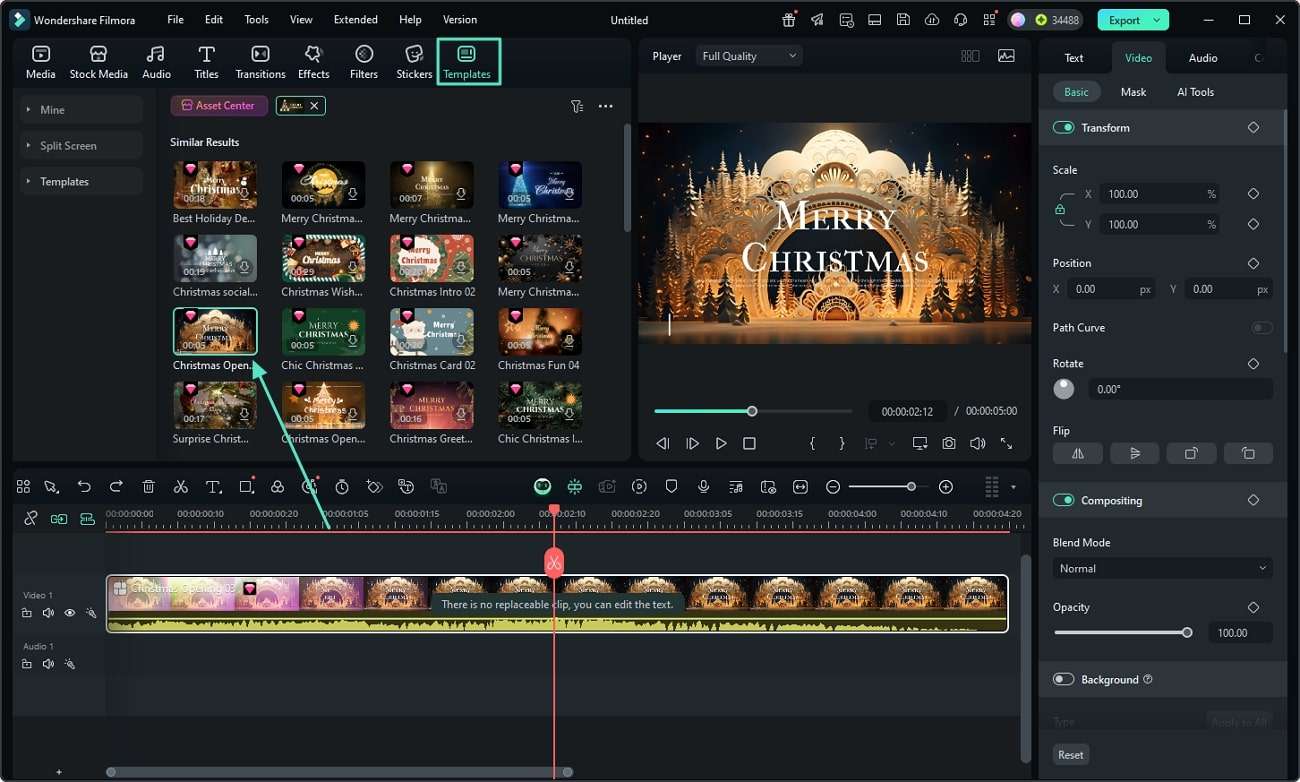1300x782 pixels.
Task: Click the filter icon in Templates panel
Action: point(577,106)
